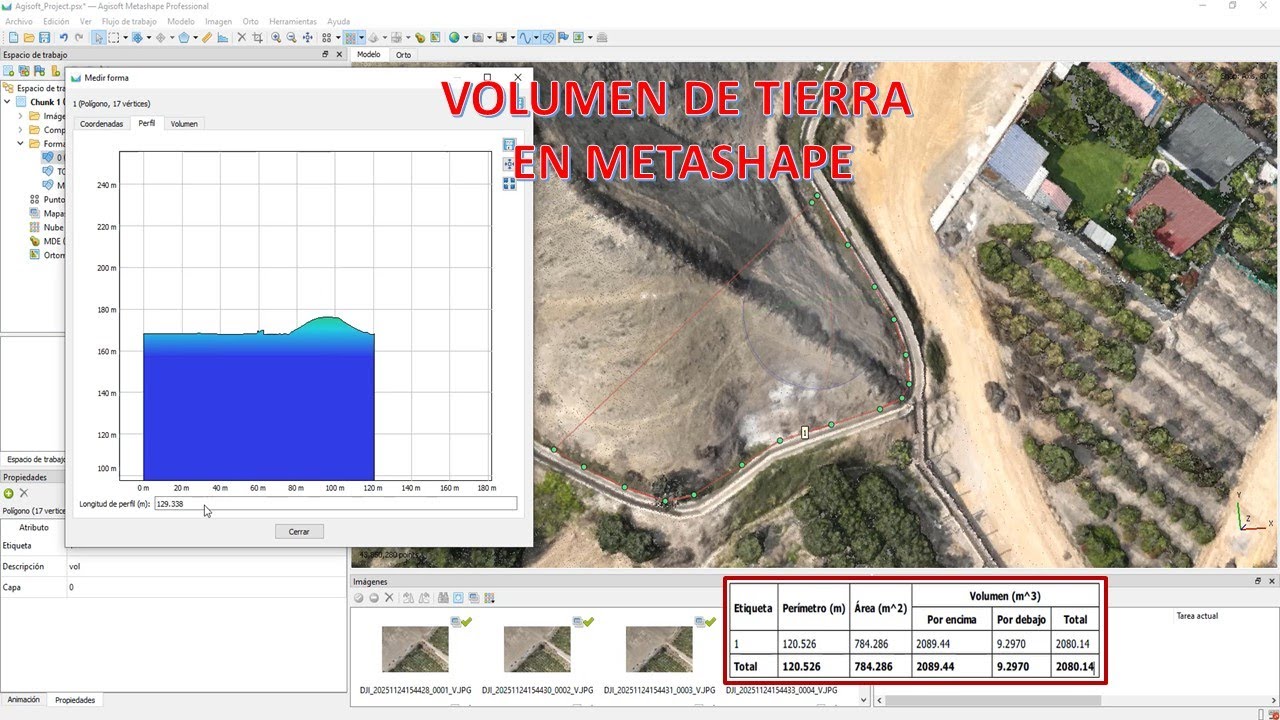Click the Add chunk icon in workspace

click(x=9, y=71)
